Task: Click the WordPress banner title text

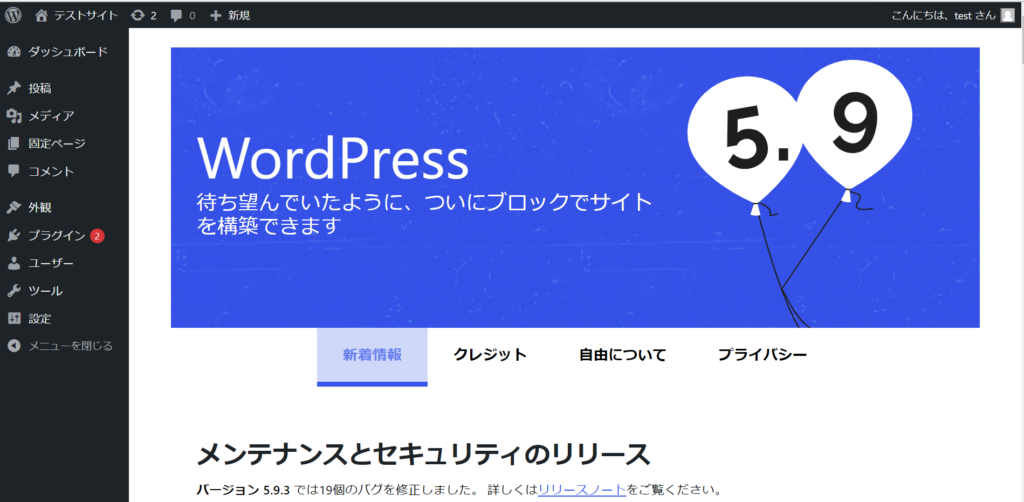Action: pyautogui.click(x=333, y=160)
